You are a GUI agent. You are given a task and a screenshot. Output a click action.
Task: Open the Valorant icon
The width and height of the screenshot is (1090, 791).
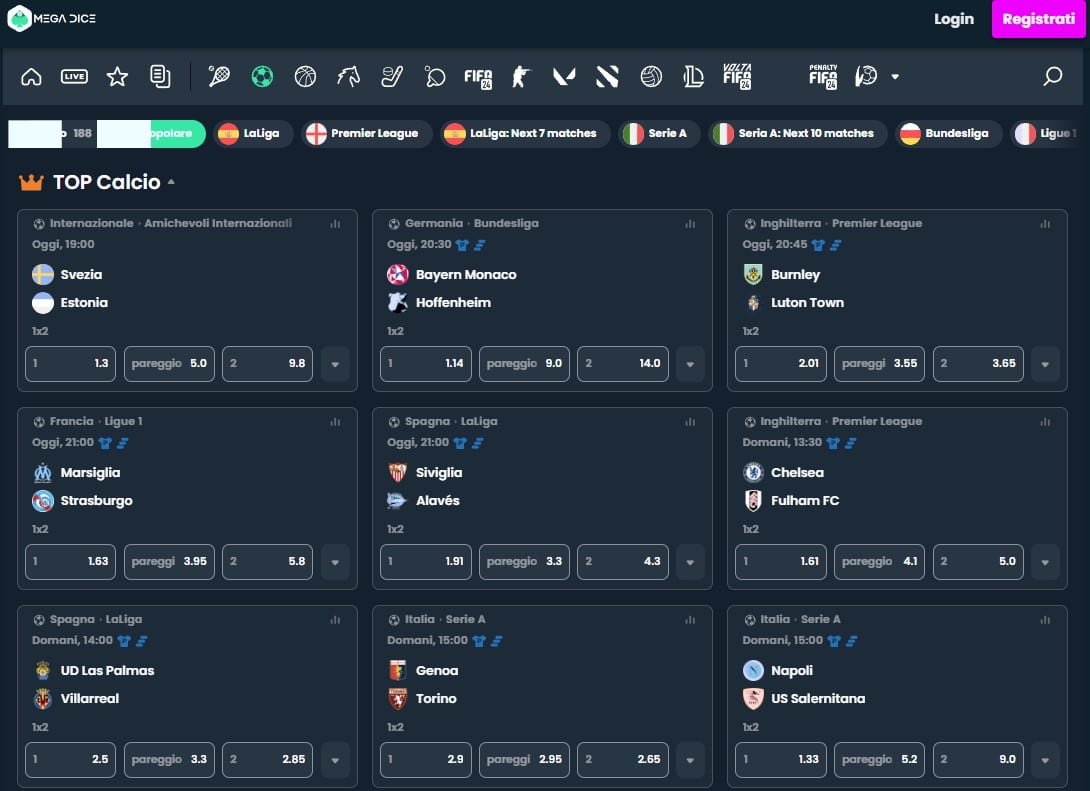pos(564,76)
